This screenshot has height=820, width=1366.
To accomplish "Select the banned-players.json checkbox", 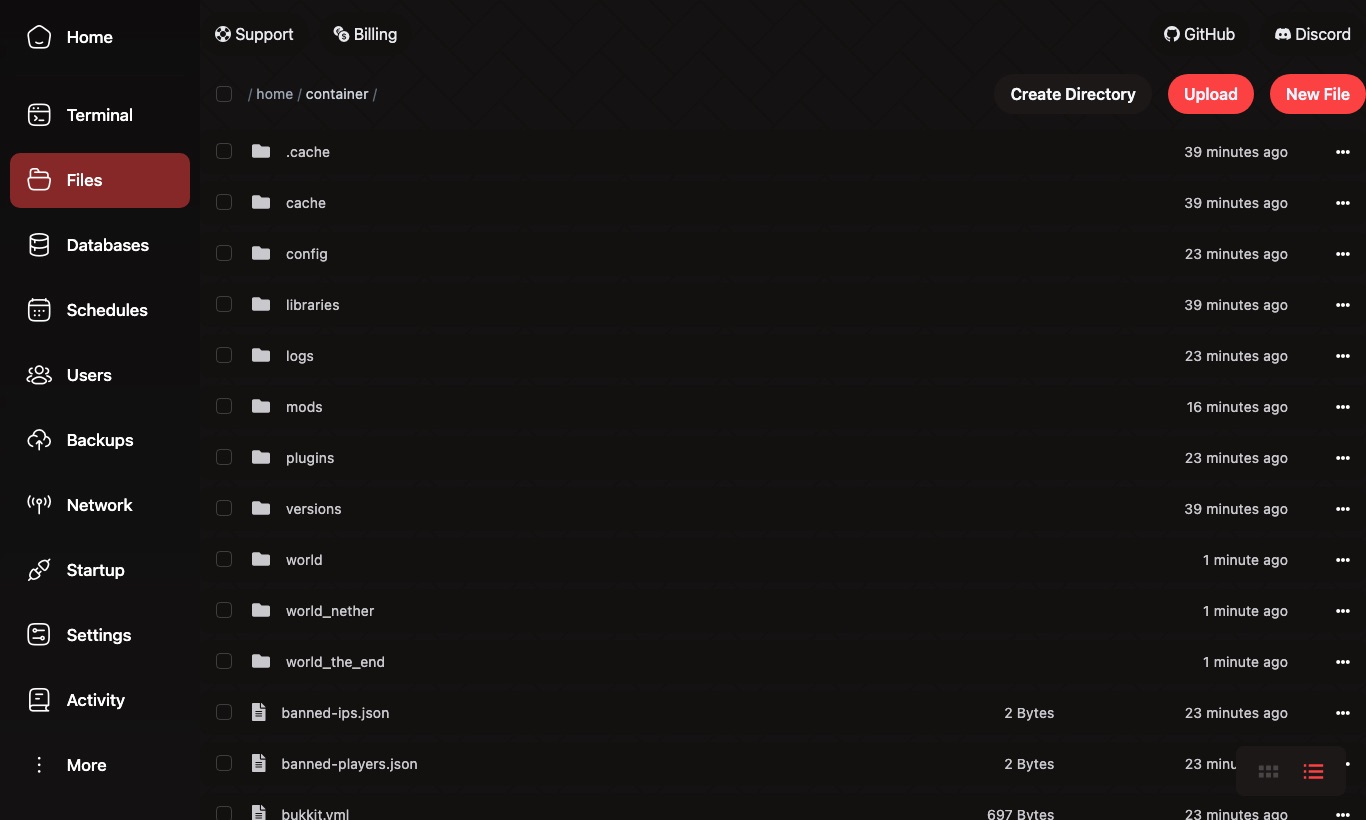I will click(x=224, y=763).
